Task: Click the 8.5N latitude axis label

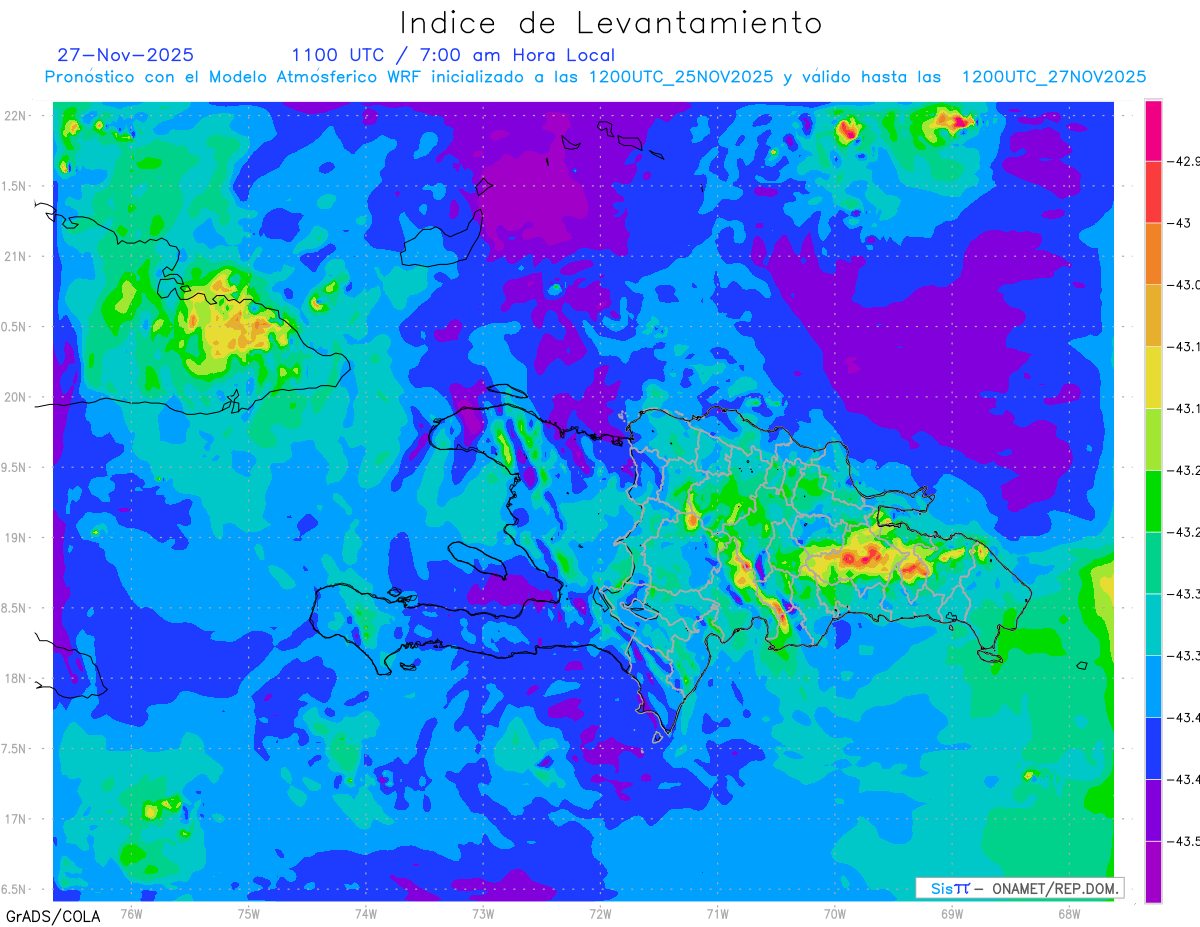Action: tap(15, 608)
